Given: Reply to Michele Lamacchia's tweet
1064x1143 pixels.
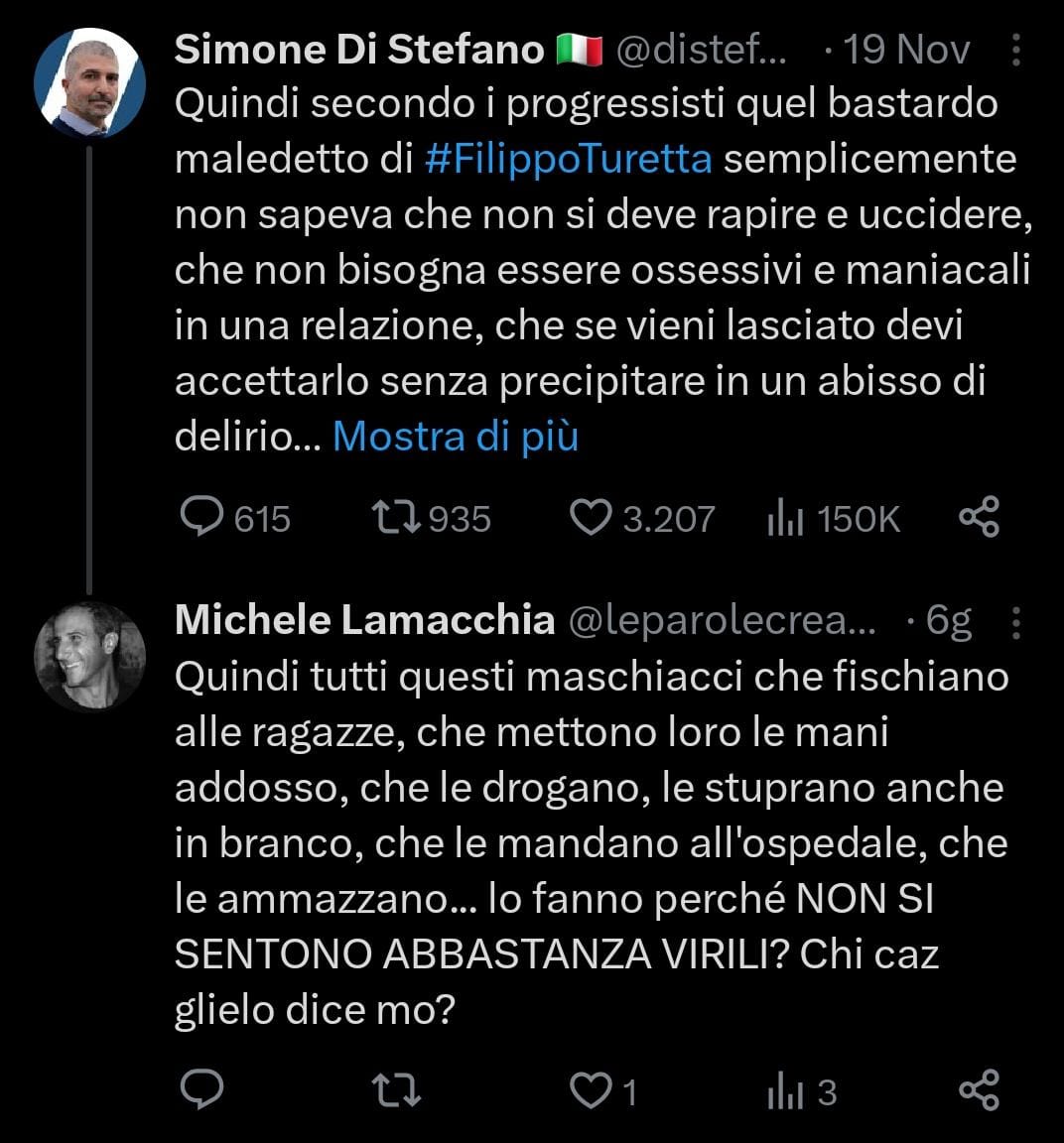Looking at the screenshot, I should click(202, 1090).
